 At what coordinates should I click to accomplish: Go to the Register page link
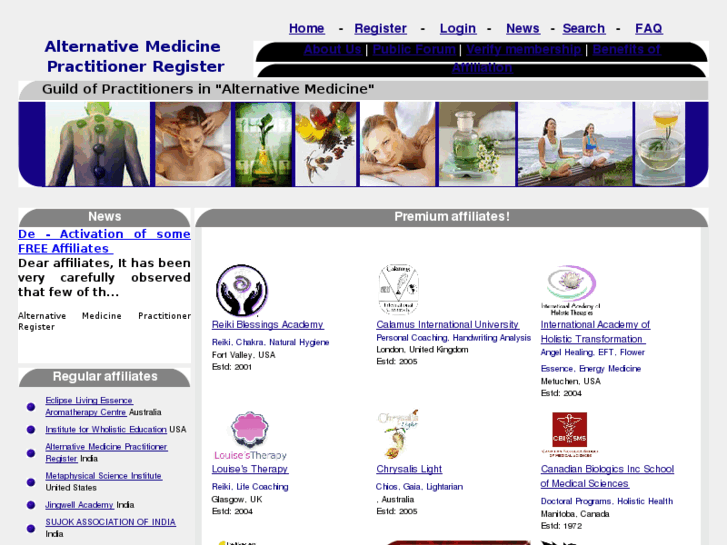click(380, 28)
